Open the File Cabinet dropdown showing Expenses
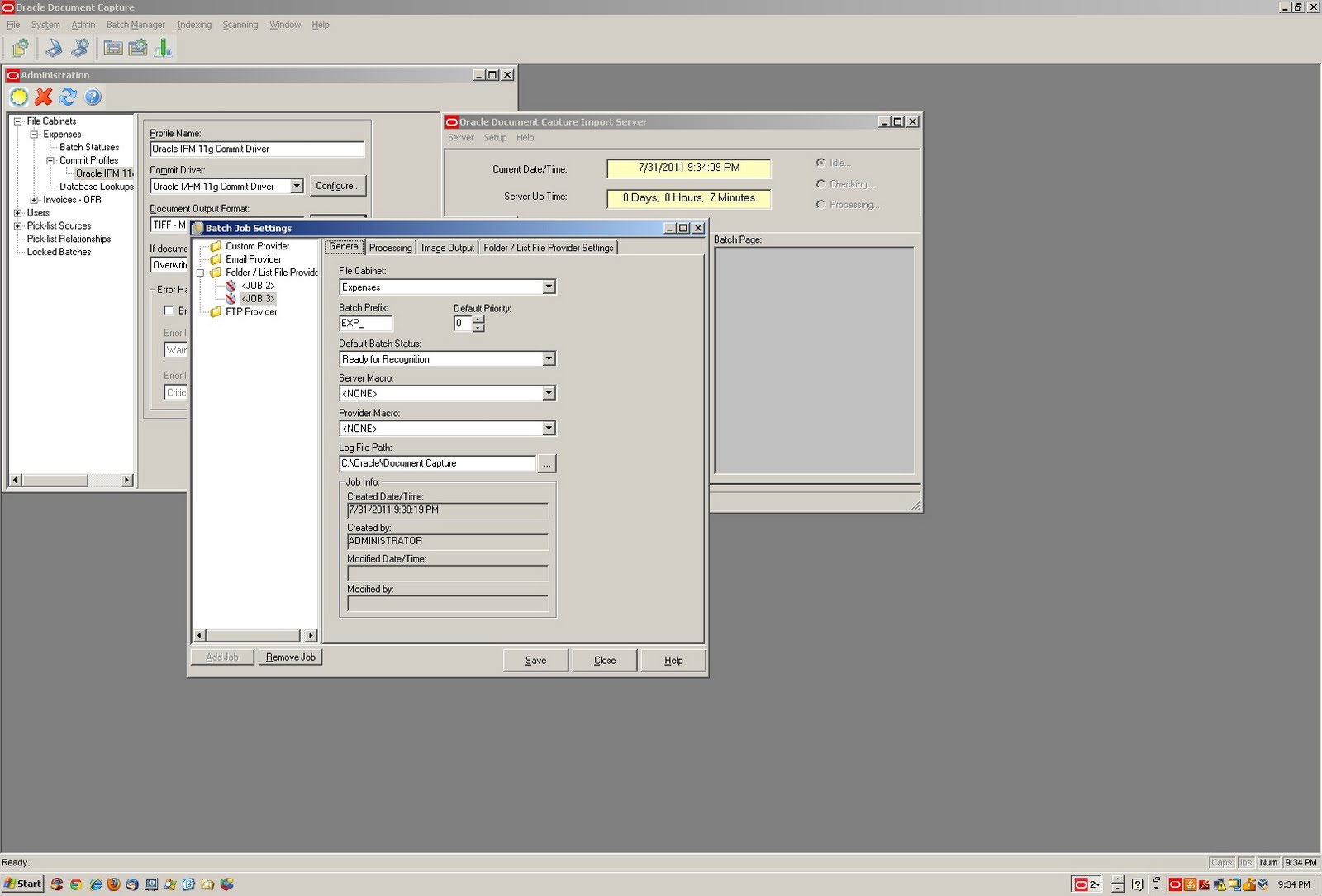This screenshot has height=896, width=1322. click(549, 287)
